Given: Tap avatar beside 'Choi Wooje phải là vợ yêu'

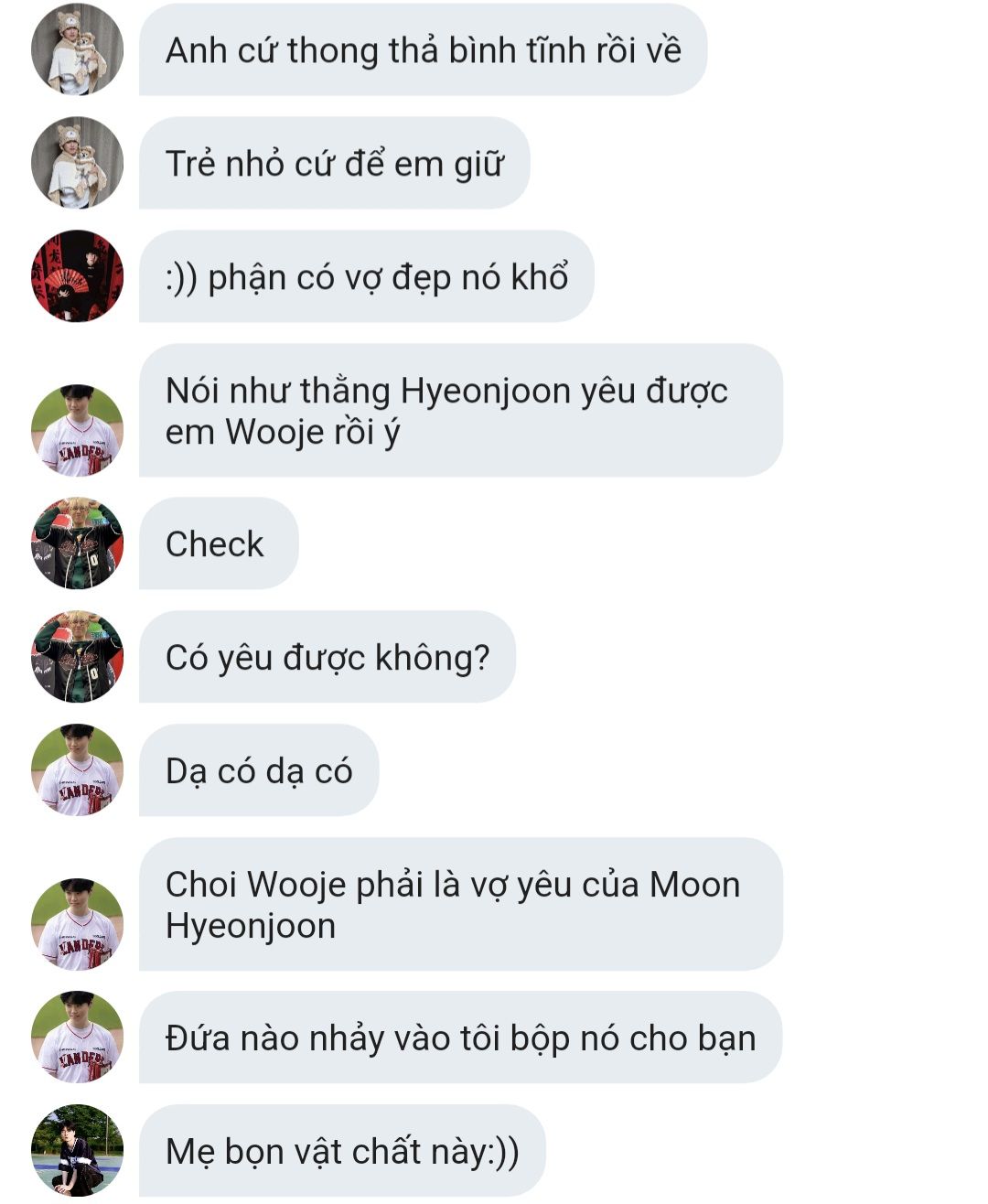Looking at the screenshot, I should pos(77,924).
